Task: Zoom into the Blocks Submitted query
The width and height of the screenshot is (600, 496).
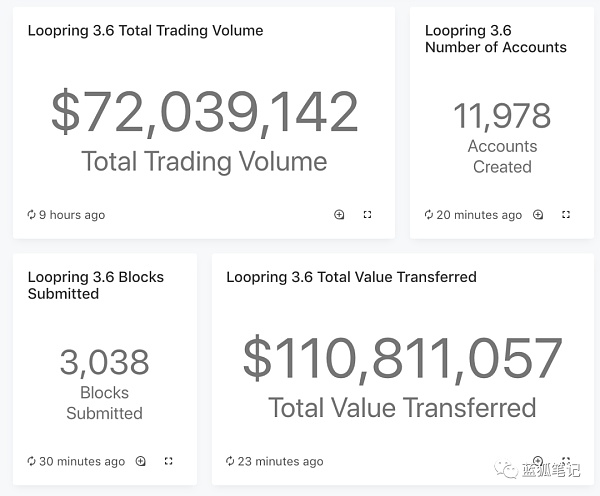Action: point(141,461)
